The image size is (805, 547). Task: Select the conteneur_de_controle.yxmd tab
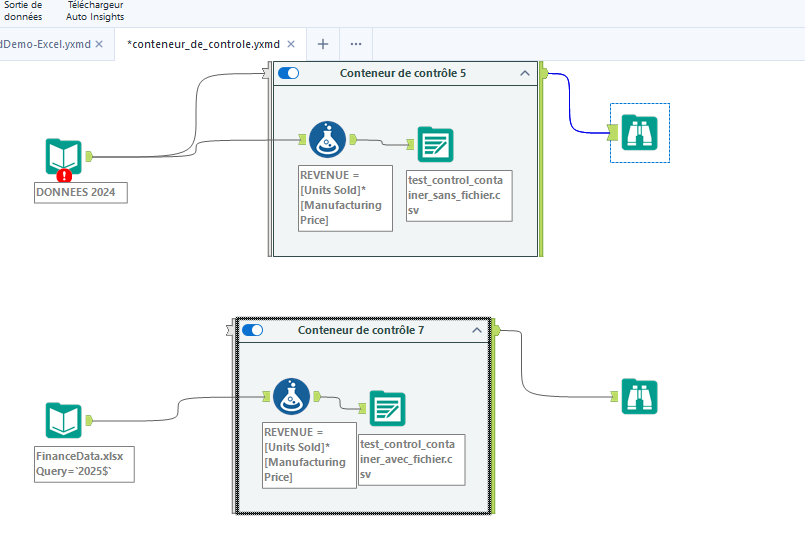(203, 44)
